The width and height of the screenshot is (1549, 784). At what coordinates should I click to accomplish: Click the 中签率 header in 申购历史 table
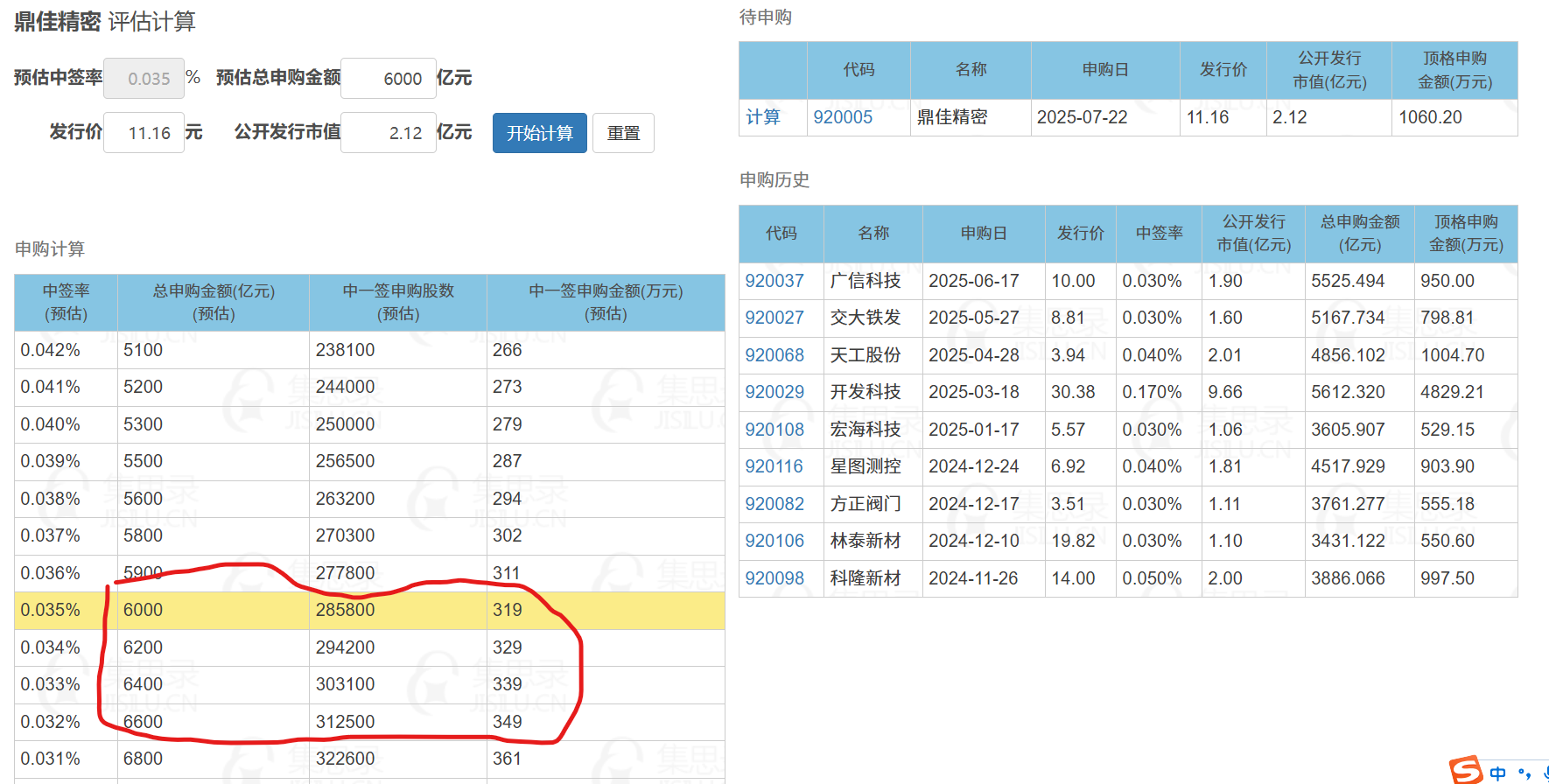[x=1159, y=234]
